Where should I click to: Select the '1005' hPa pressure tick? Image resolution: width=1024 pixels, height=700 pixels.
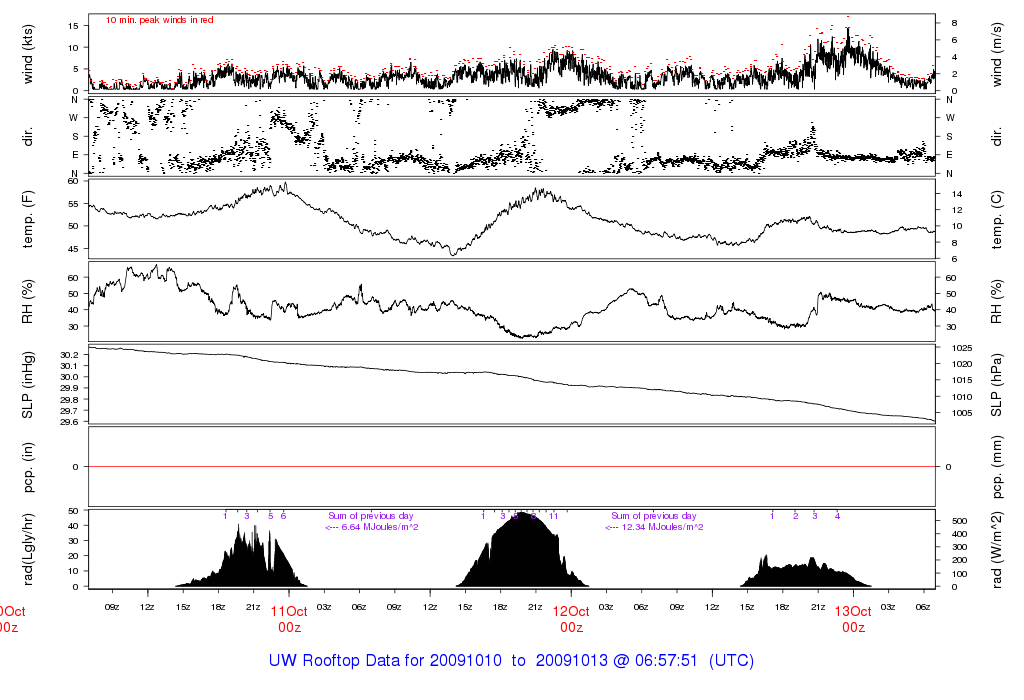point(962,413)
